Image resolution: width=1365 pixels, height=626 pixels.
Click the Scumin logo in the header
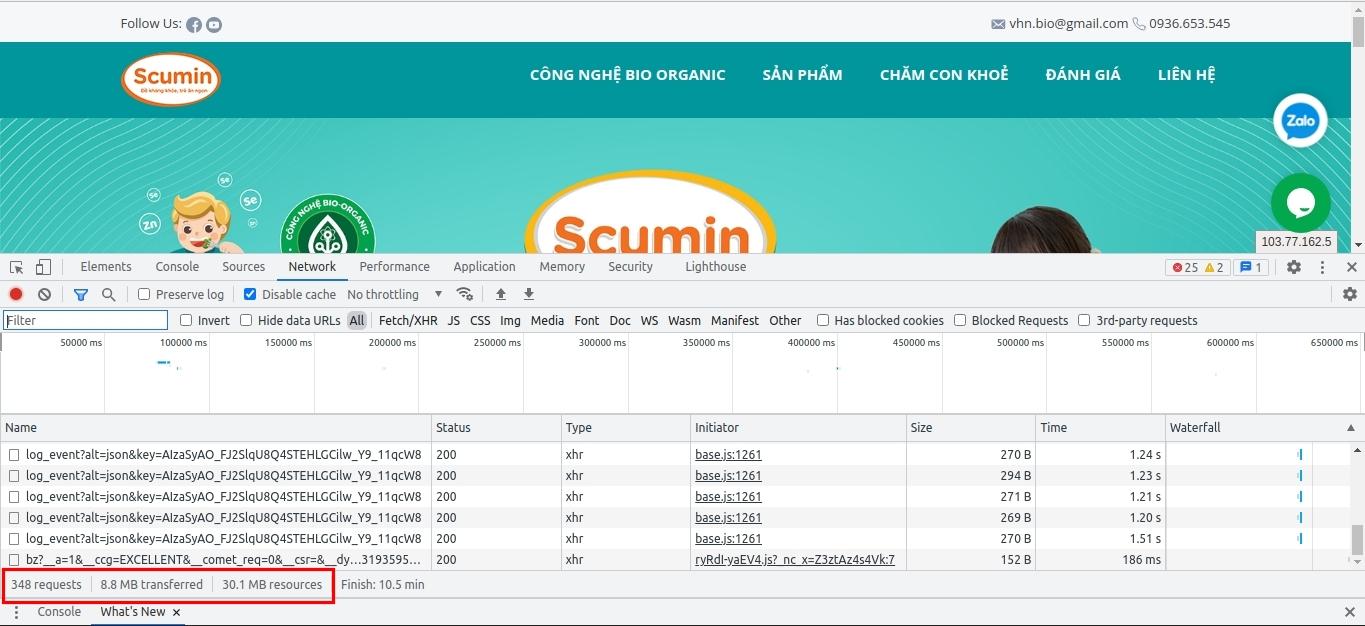click(x=171, y=79)
